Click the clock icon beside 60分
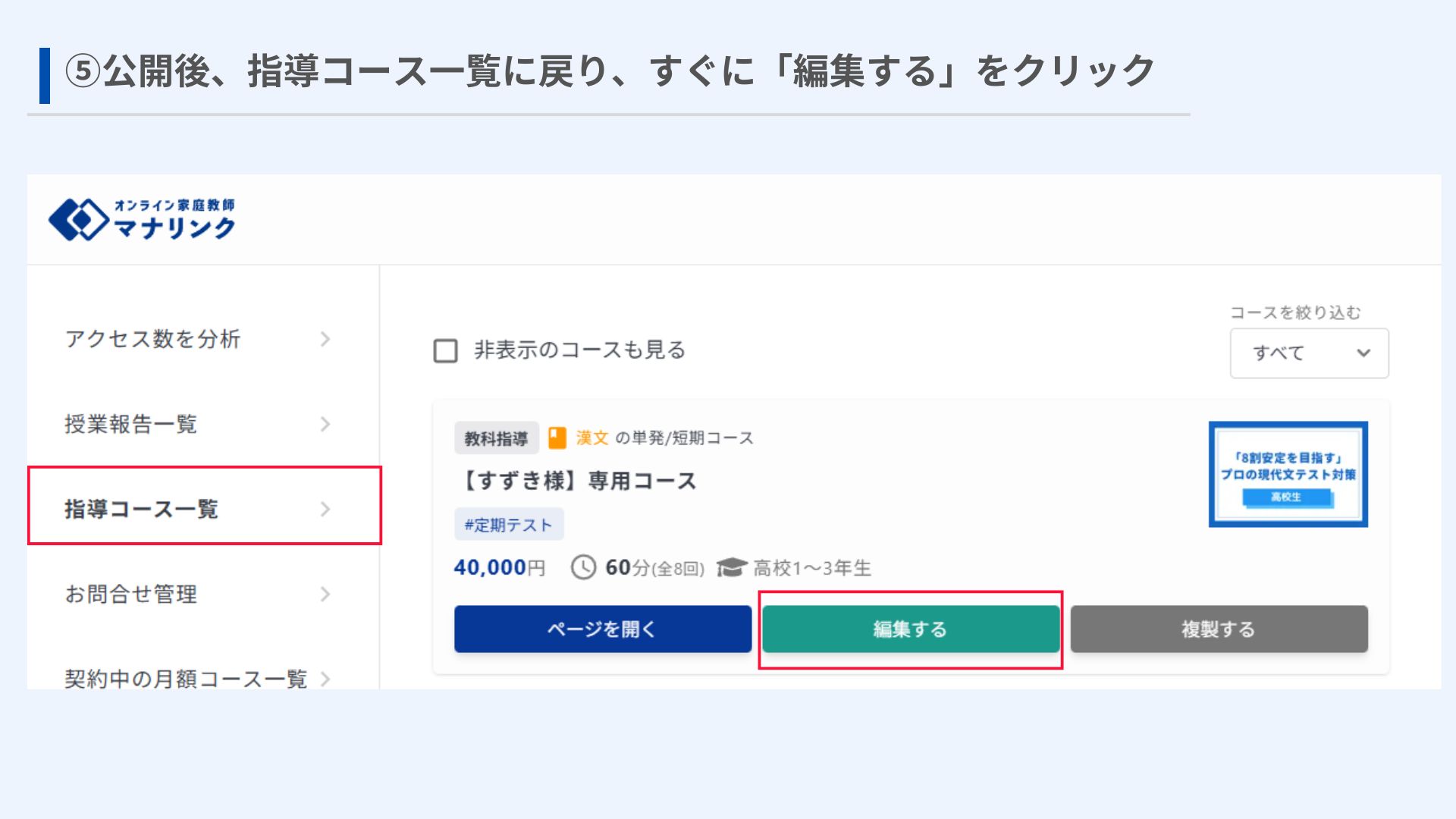This screenshot has height=819, width=1456. [x=583, y=567]
